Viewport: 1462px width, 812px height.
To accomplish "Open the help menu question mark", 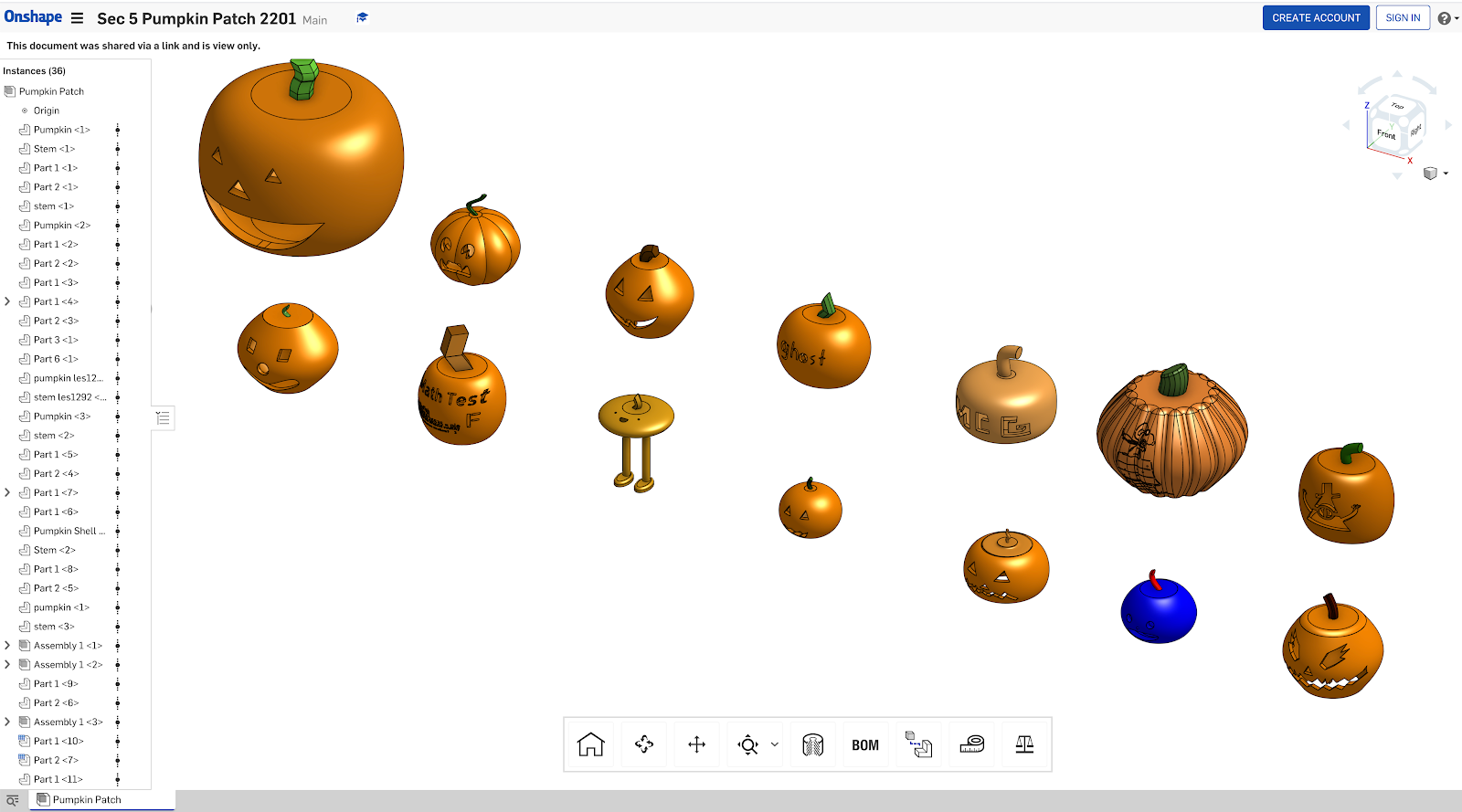I will (x=1444, y=18).
